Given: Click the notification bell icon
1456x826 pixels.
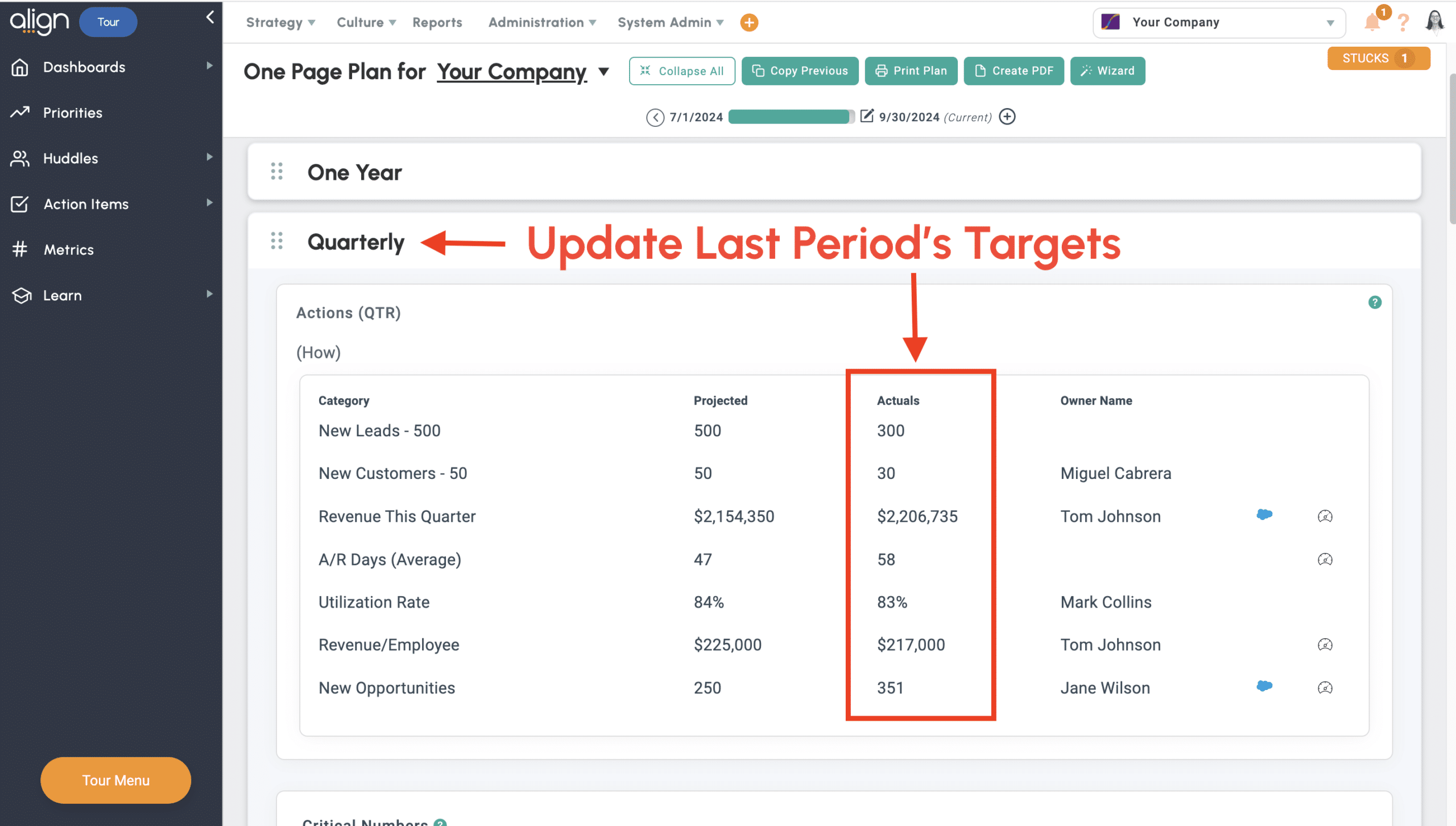Looking at the screenshot, I should [x=1372, y=23].
